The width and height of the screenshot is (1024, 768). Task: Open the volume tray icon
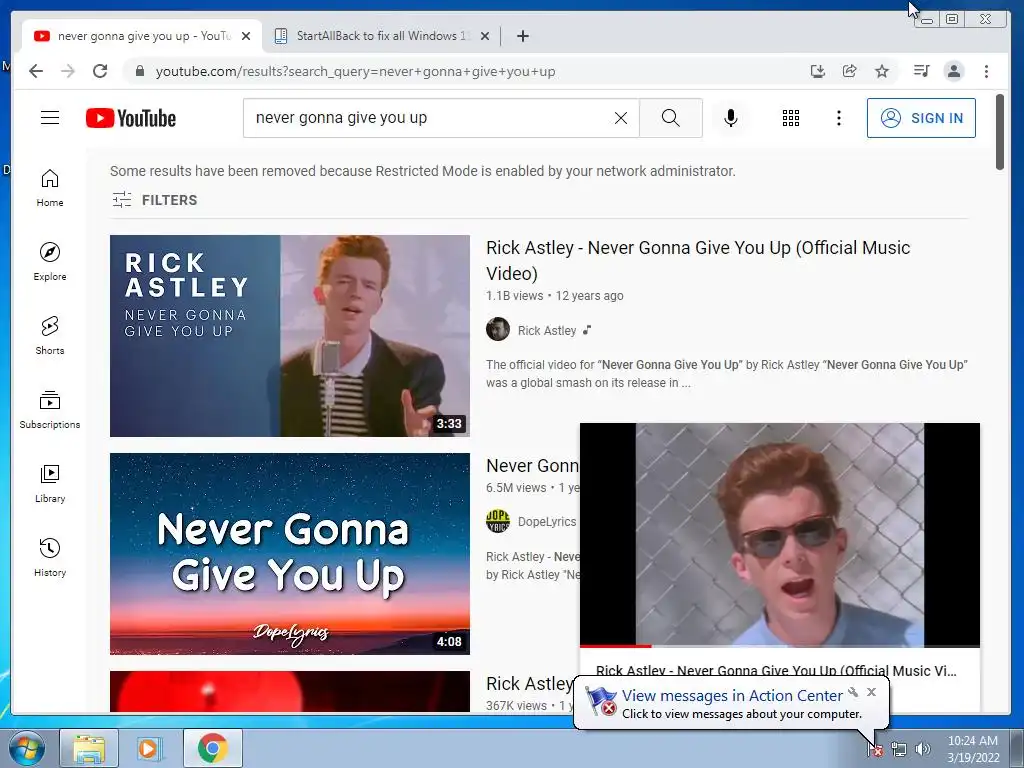922,749
